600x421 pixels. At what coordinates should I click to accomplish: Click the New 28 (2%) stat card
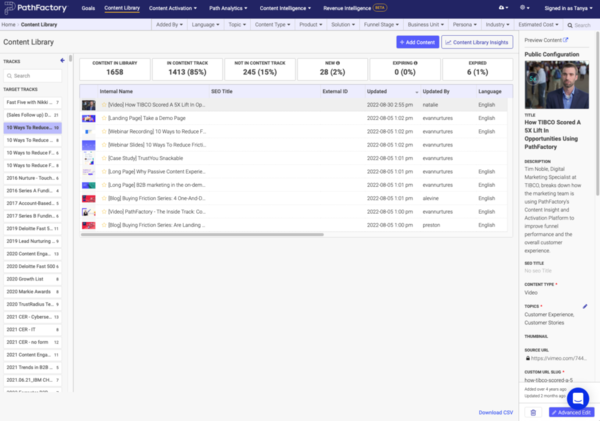coord(332,69)
